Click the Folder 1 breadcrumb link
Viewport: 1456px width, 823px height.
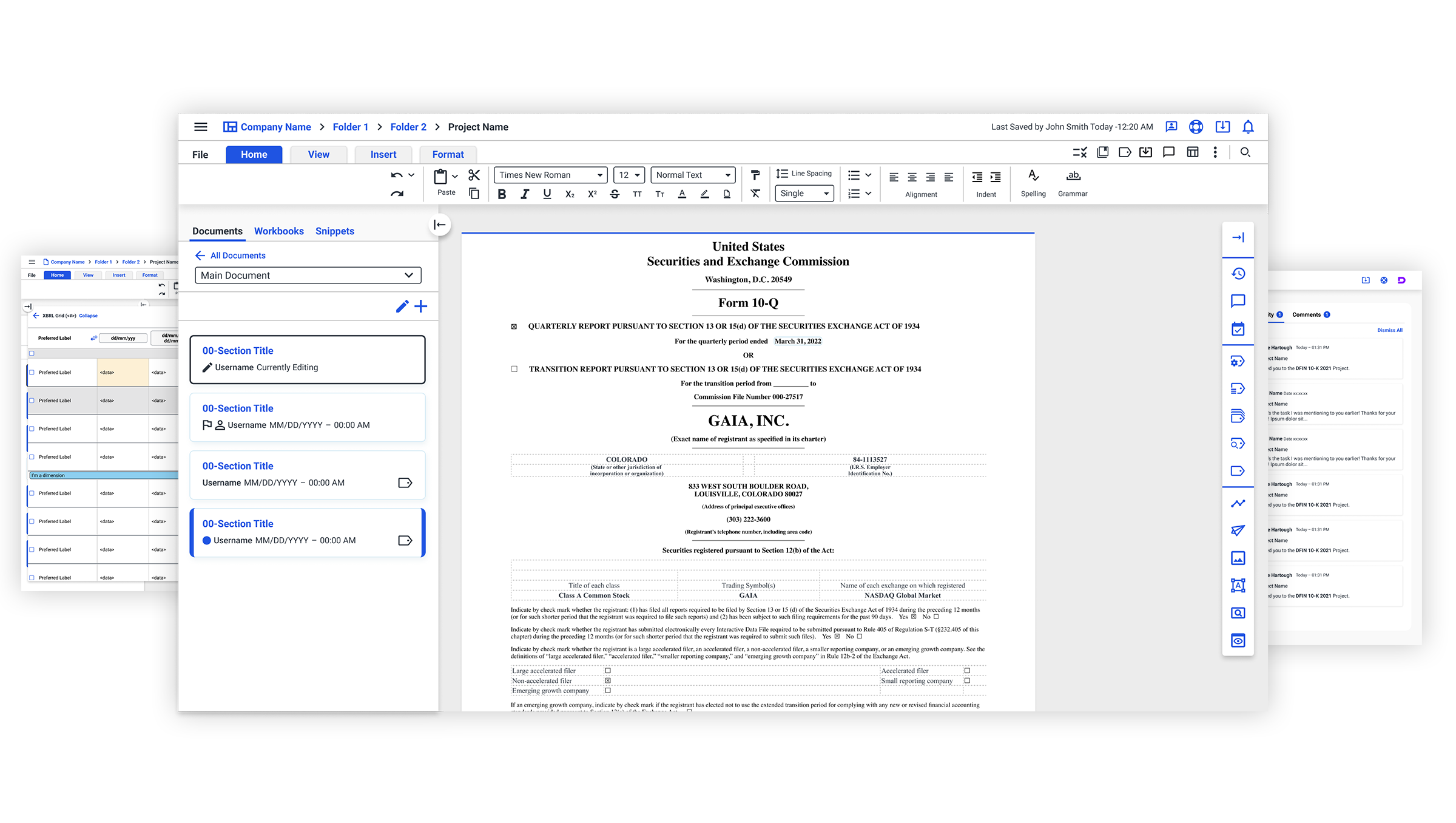click(x=350, y=127)
